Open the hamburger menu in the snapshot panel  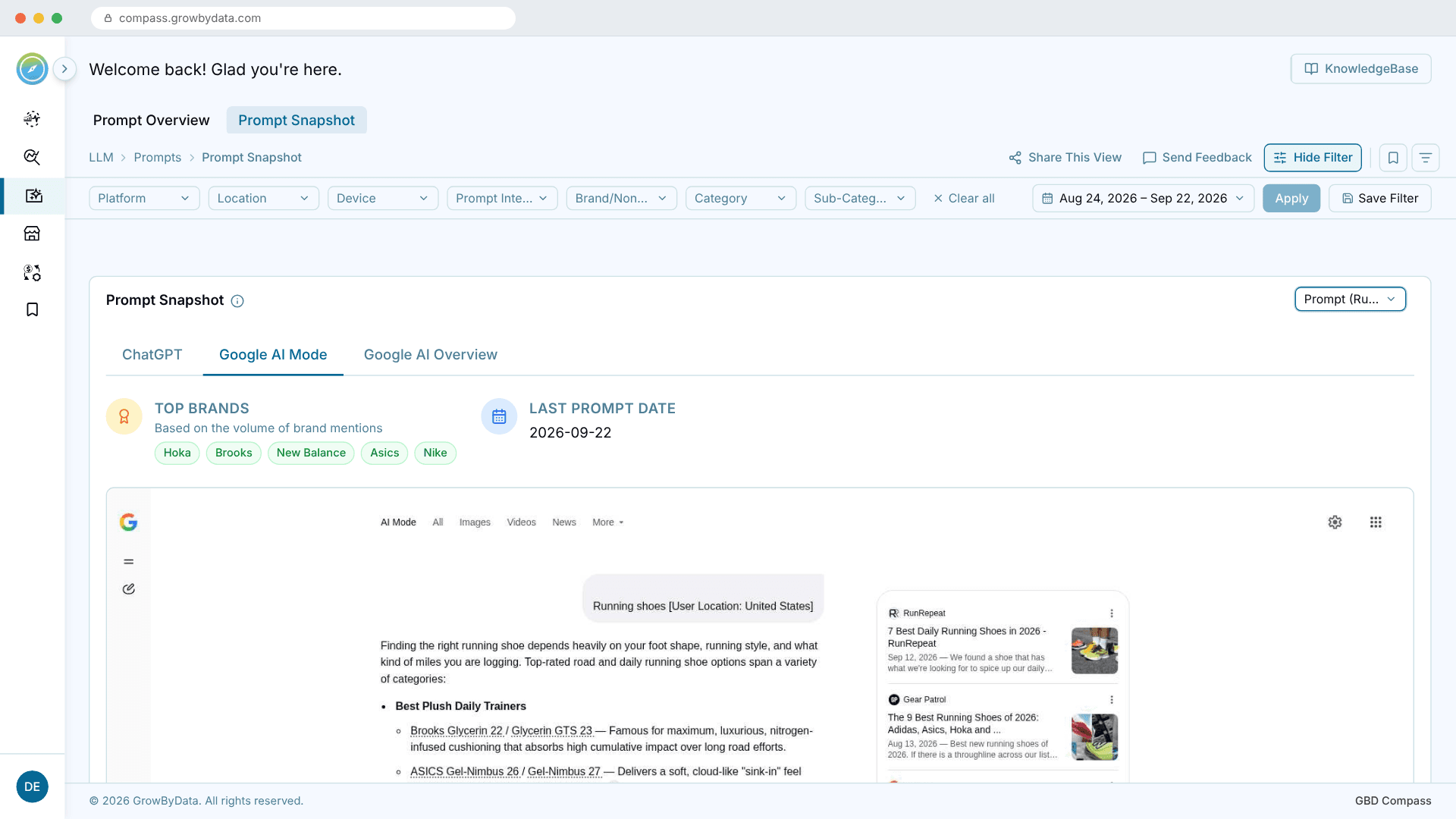(x=129, y=562)
